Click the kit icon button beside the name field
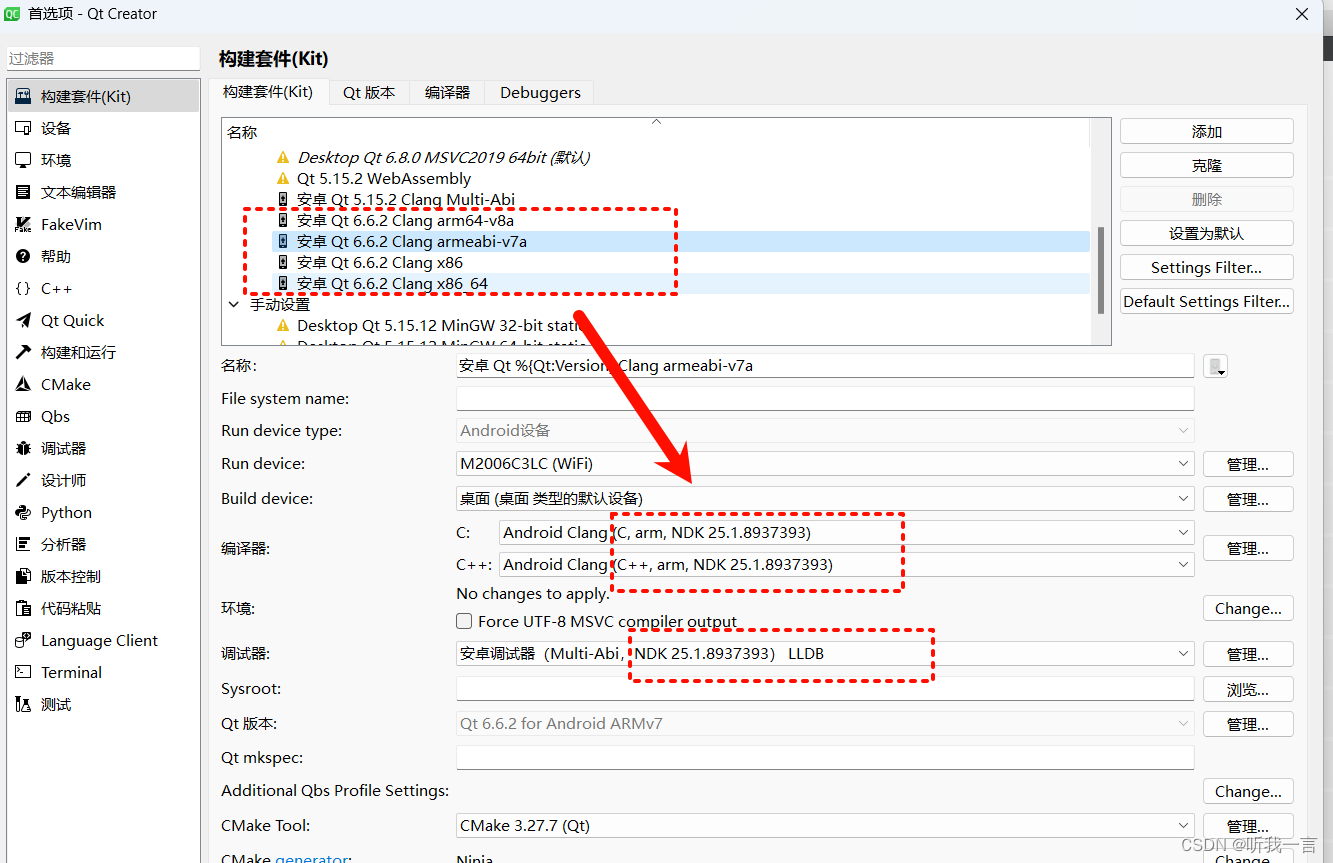The height and width of the screenshot is (863, 1333). click(x=1216, y=366)
